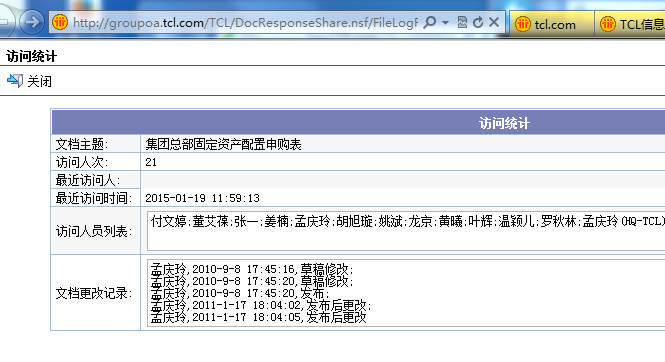Click log entry 2011-1-17 18:04:02 发布后更改
Viewport: 665px width, 362px height.
pyautogui.click(x=261, y=305)
